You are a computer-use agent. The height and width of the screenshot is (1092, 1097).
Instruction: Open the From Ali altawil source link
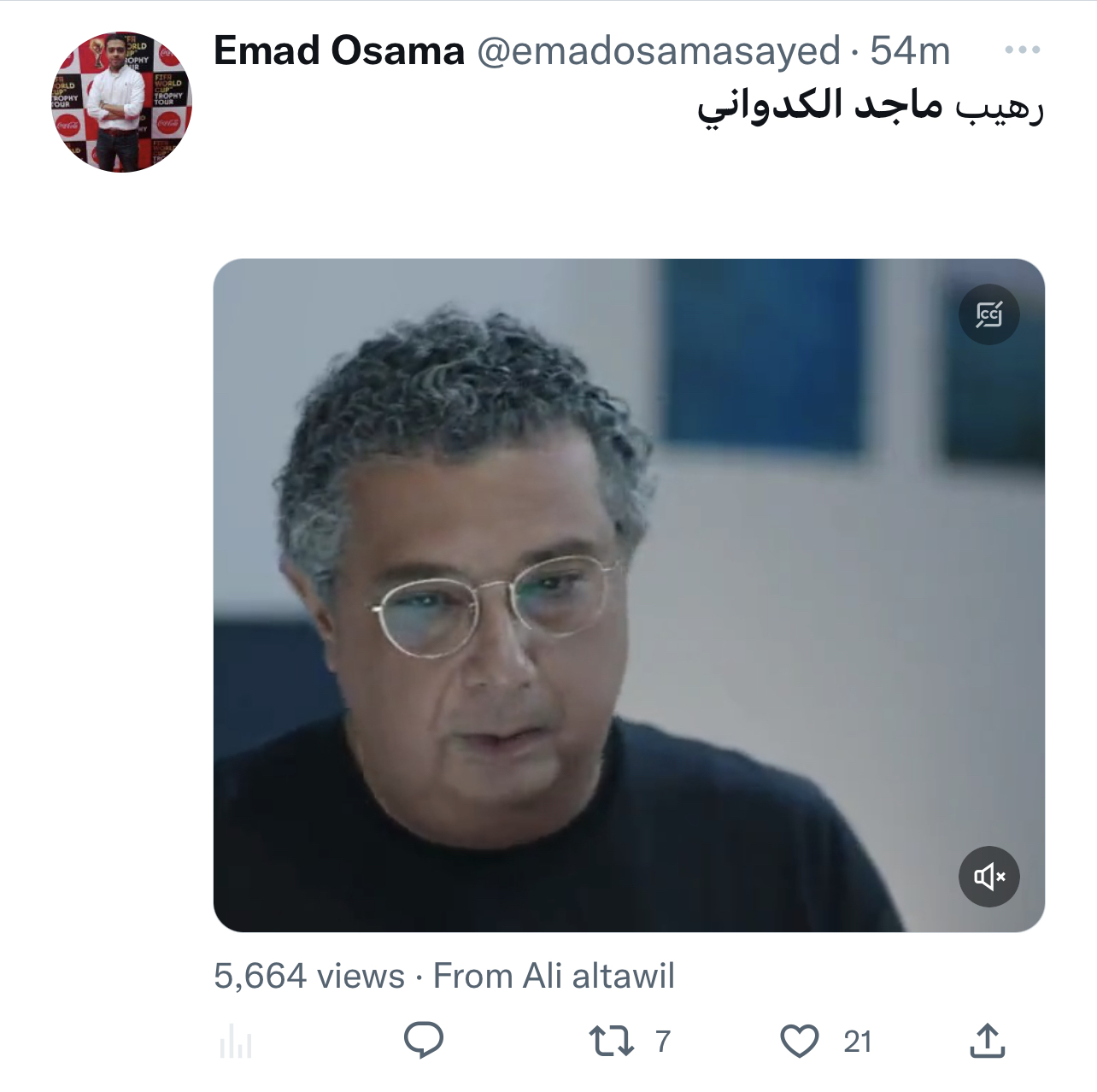click(554, 976)
